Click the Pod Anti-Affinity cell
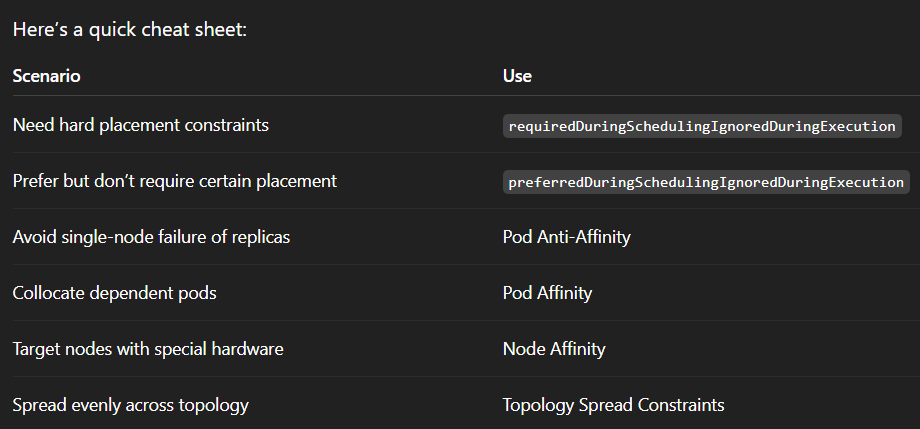 566,237
